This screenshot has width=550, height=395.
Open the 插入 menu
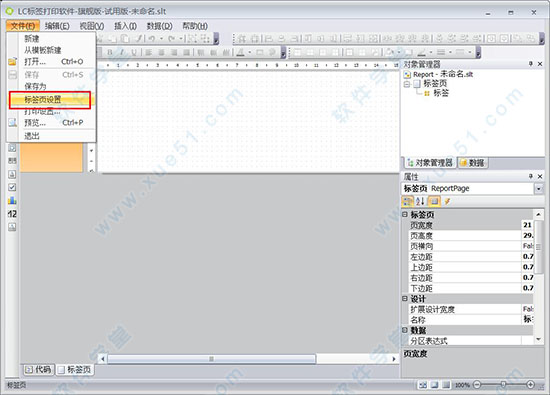(x=125, y=26)
